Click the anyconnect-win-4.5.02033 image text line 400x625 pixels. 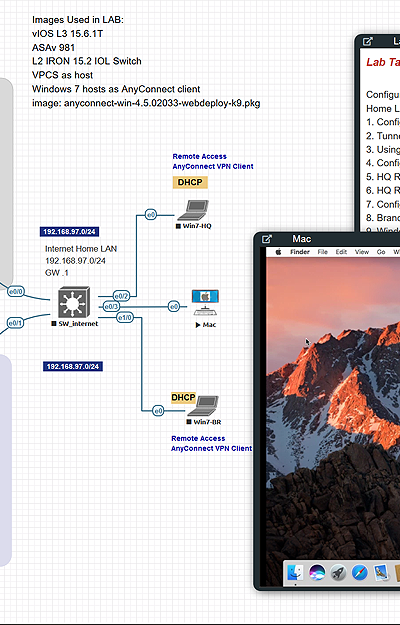coord(146,103)
